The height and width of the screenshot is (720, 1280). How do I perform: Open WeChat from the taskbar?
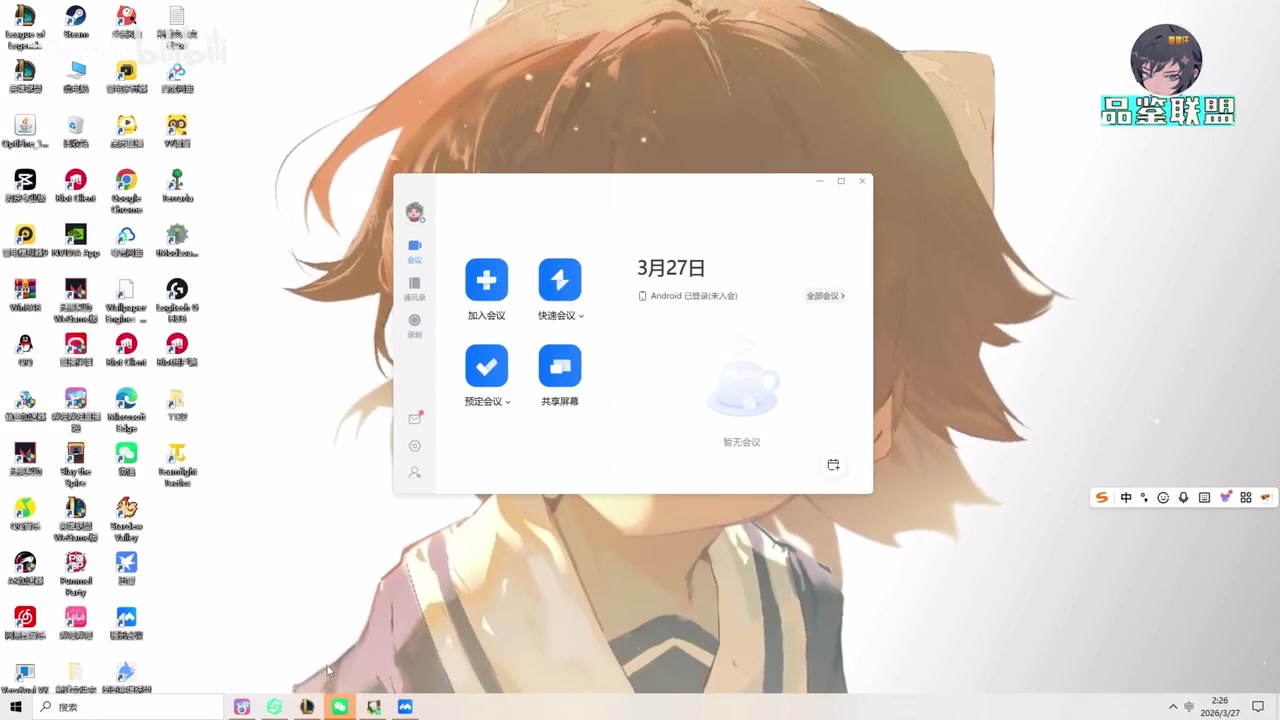pyautogui.click(x=340, y=707)
